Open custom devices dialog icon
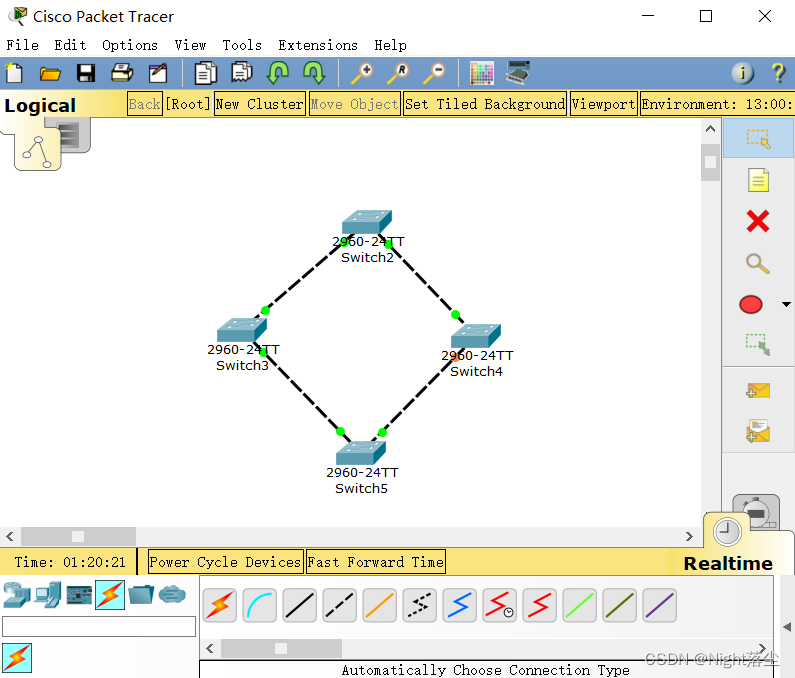 pos(518,73)
